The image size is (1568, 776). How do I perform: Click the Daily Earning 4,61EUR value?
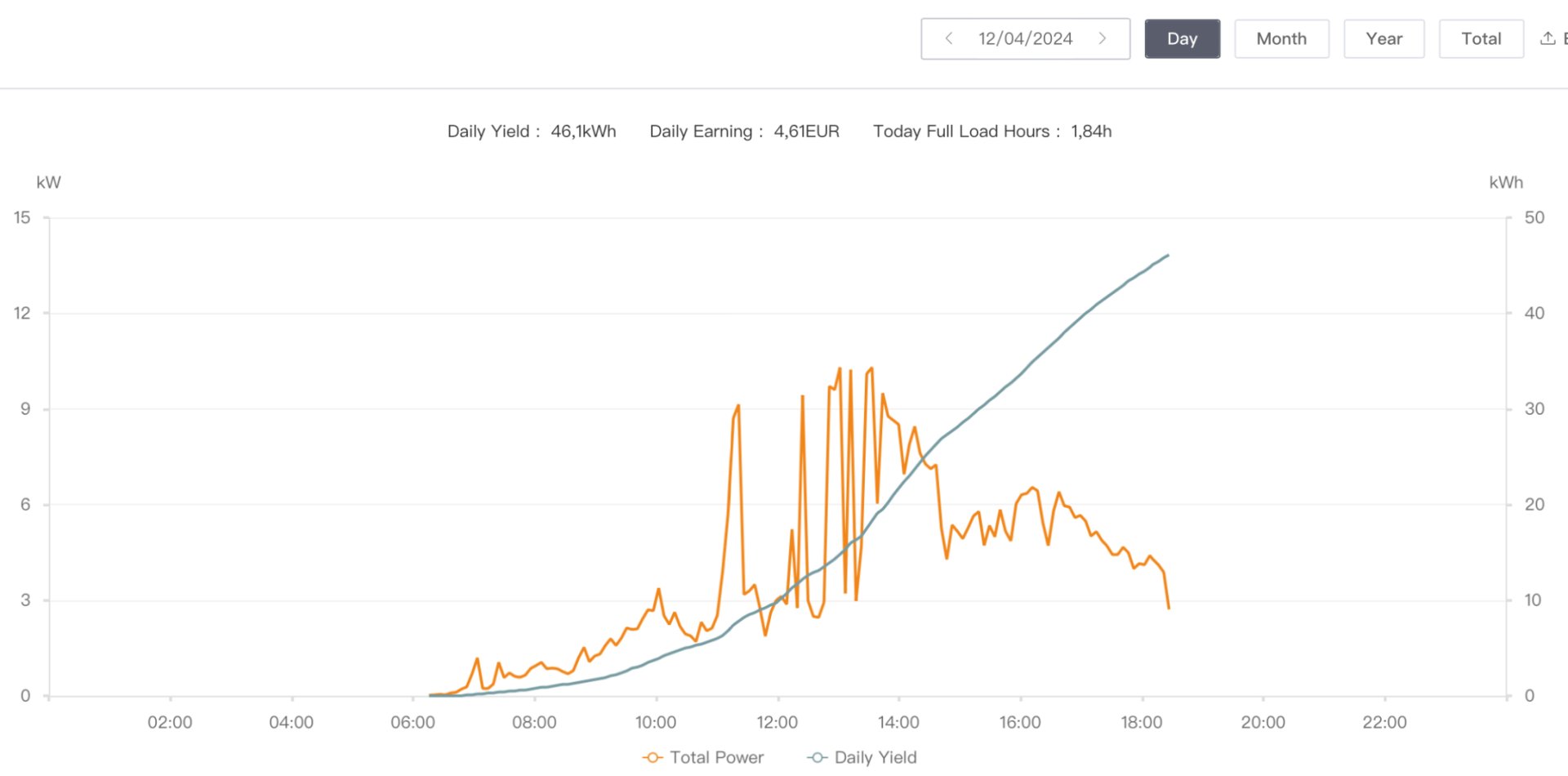coord(806,132)
